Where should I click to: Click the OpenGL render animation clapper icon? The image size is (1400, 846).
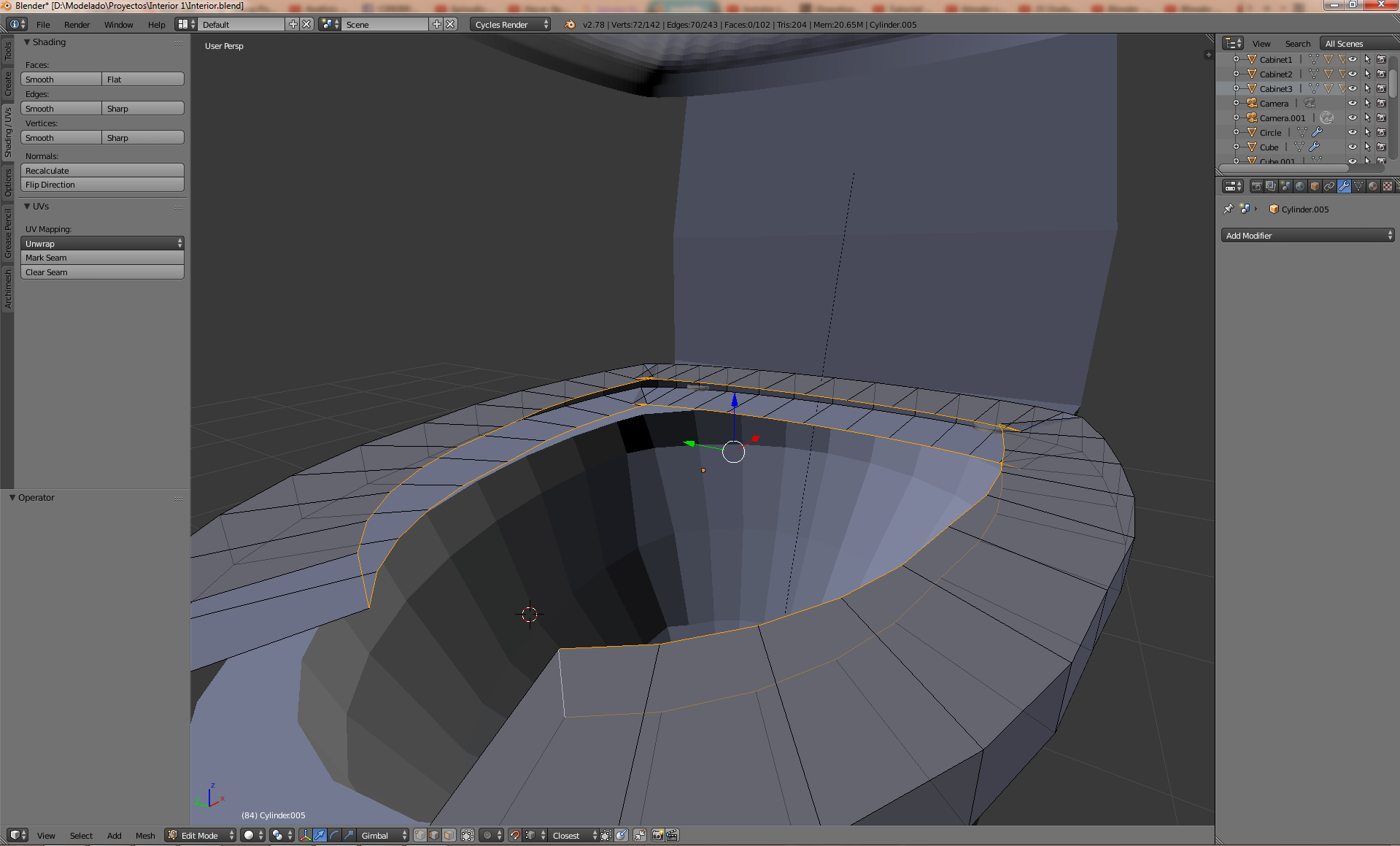click(x=672, y=835)
